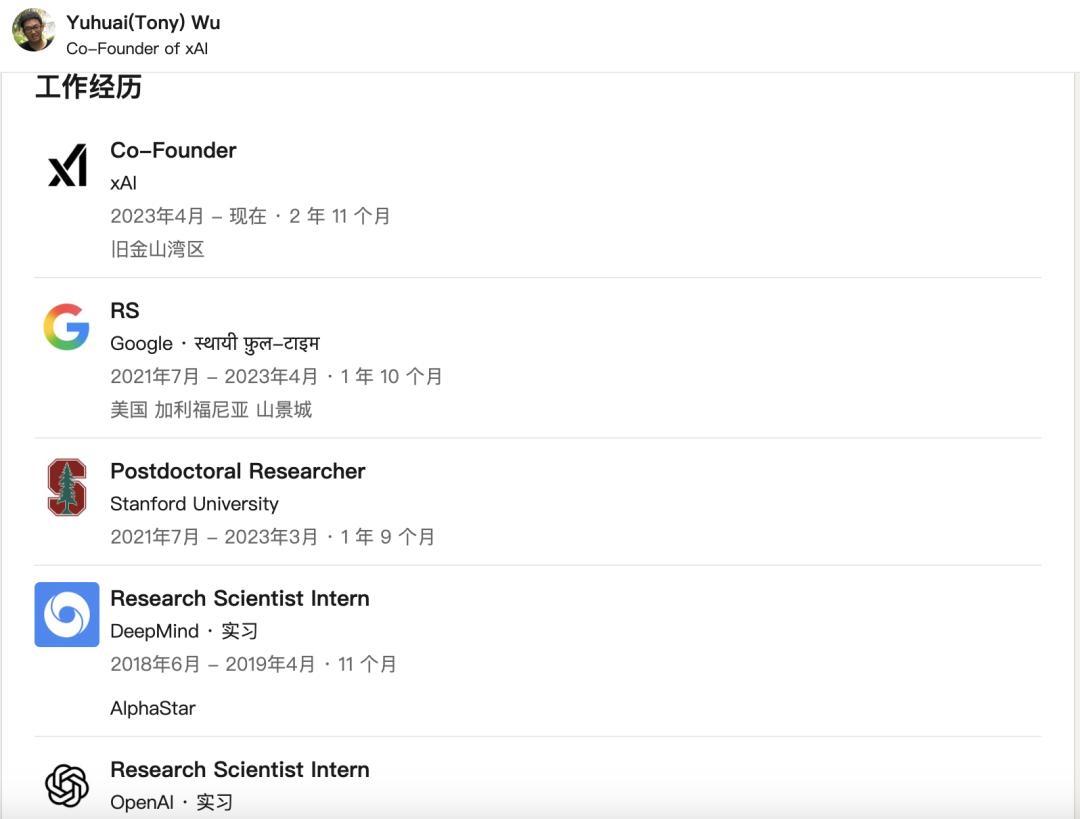Image resolution: width=1080 pixels, height=819 pixels.
Task: Click the Google entry's company logo
Action: coord(66,327)
